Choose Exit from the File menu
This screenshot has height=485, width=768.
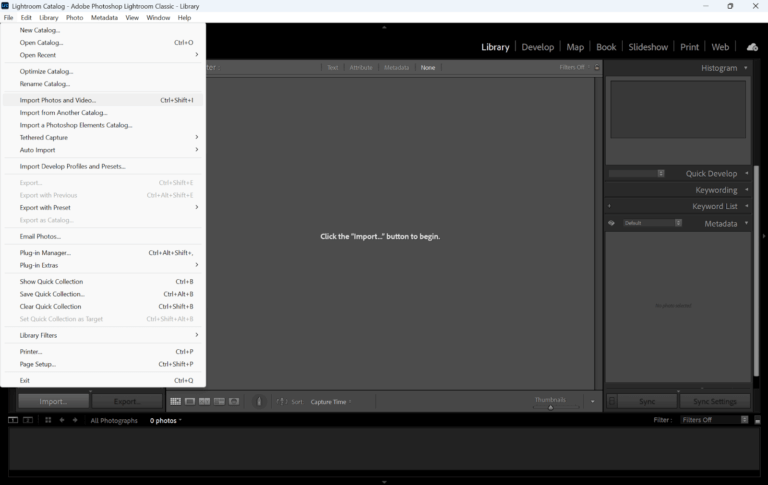(103, 380)
